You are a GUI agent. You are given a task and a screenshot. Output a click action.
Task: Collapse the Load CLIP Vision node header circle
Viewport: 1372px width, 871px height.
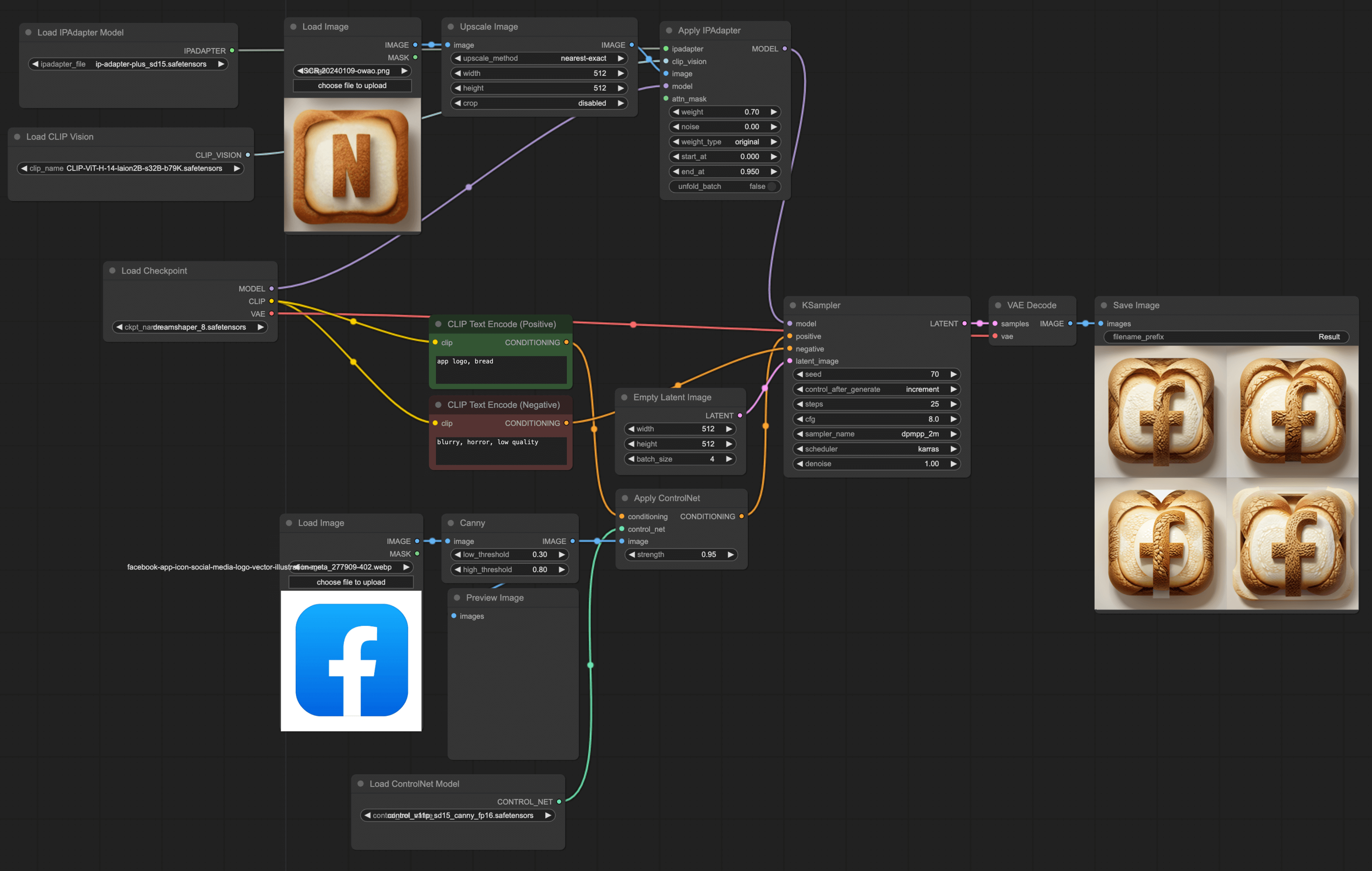pos(17,137)
